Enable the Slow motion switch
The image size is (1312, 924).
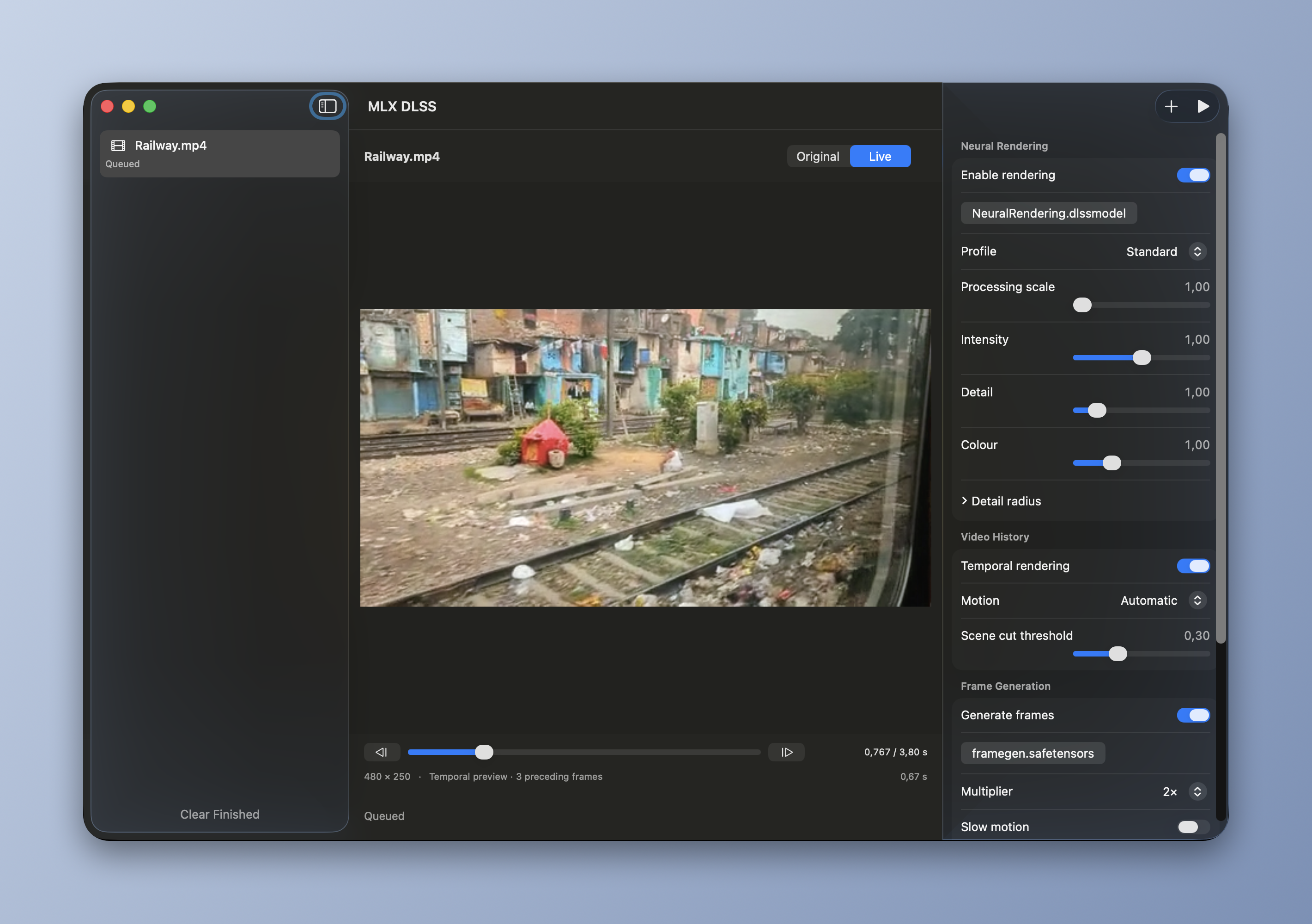click(1193, 827)
